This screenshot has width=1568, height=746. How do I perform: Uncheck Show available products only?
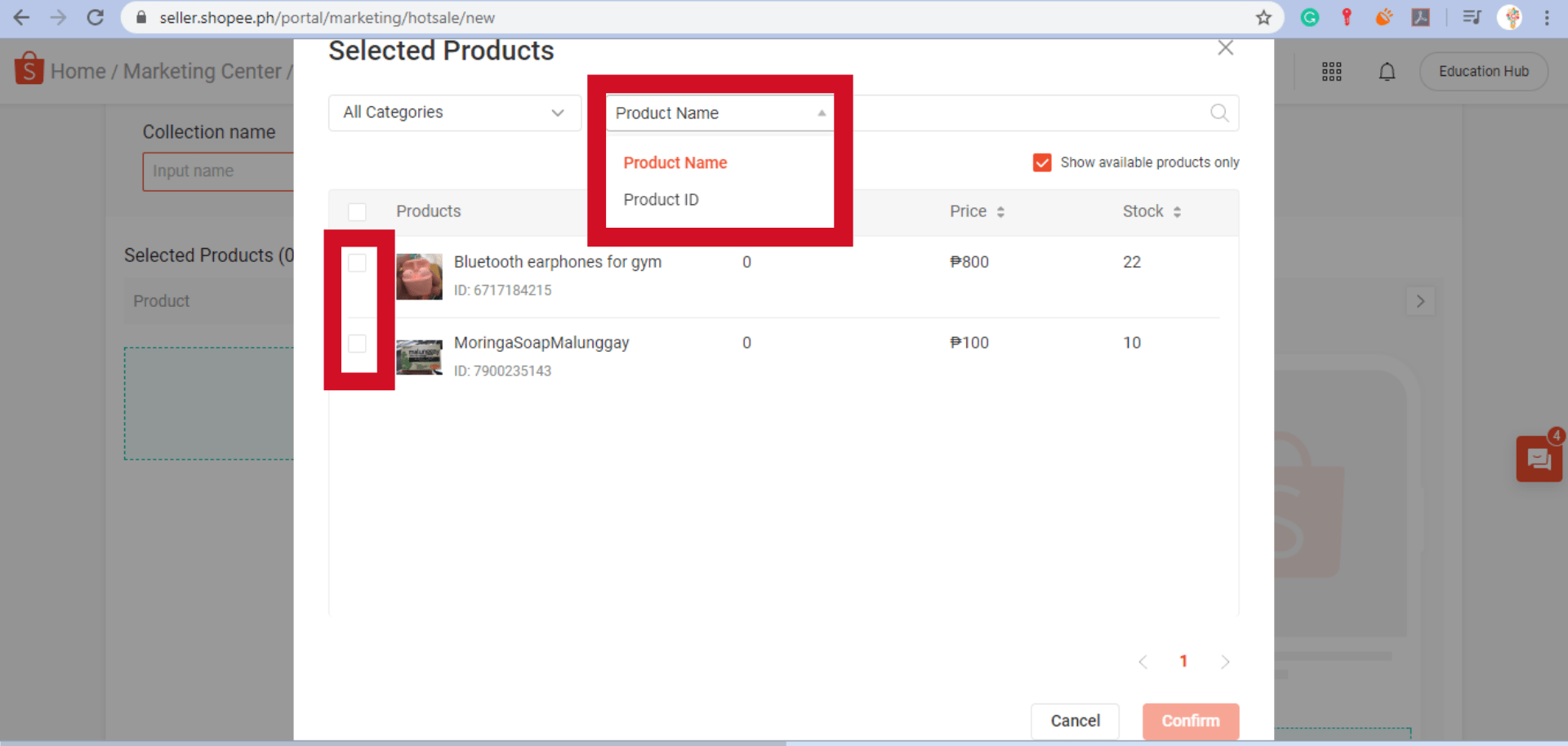click(x=1042, y=162)
